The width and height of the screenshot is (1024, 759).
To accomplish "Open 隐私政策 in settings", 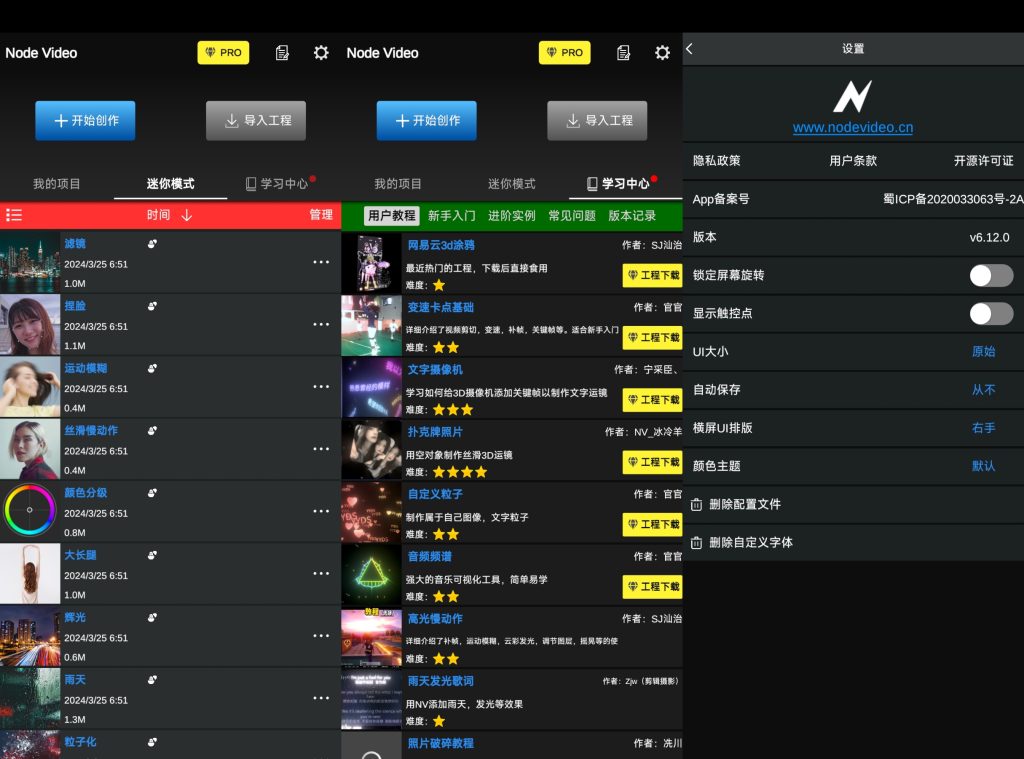I will (716, 161).
